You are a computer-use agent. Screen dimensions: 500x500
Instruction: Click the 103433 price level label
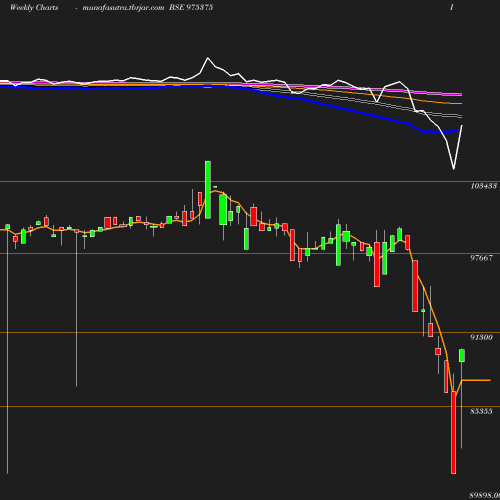[484, 186]
